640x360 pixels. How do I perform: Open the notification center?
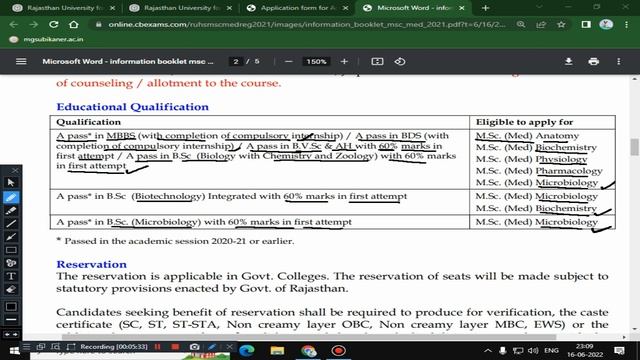[619, 351]
